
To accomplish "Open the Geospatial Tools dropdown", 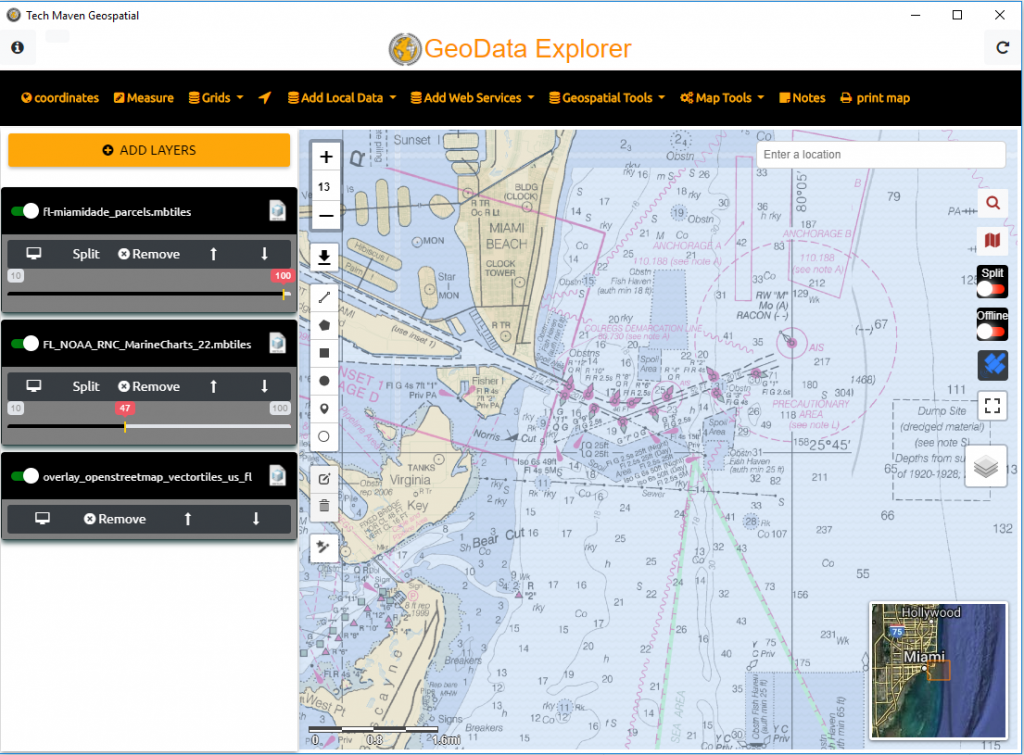I will (607, 98).
